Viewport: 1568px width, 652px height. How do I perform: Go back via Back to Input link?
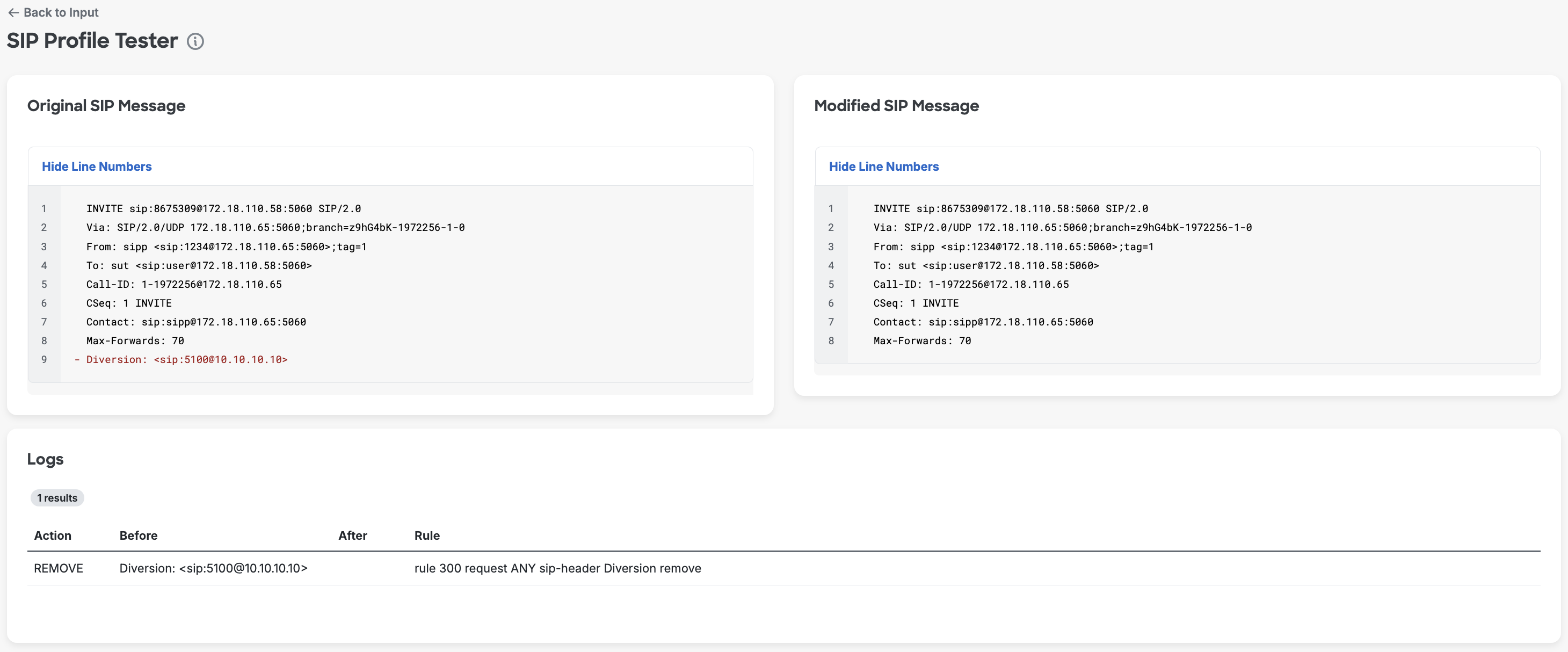(53, 13)
